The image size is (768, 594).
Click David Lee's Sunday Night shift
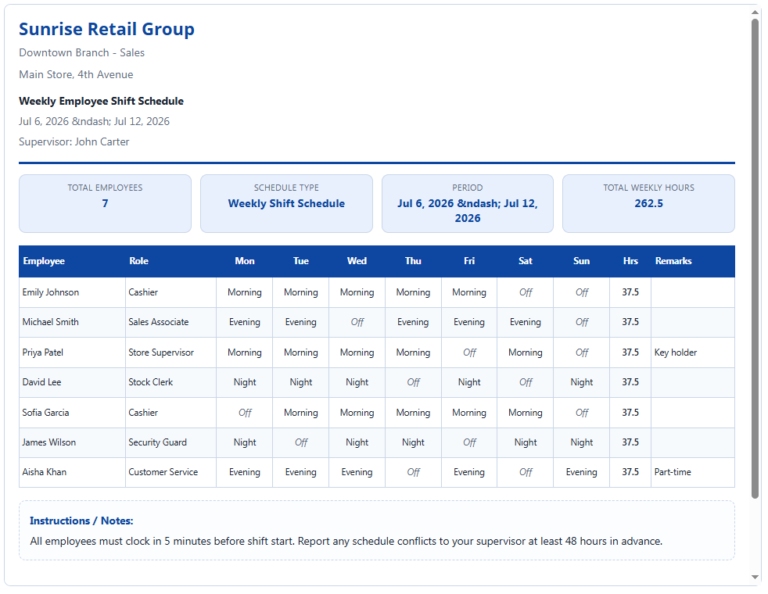(x=581, y=382)
